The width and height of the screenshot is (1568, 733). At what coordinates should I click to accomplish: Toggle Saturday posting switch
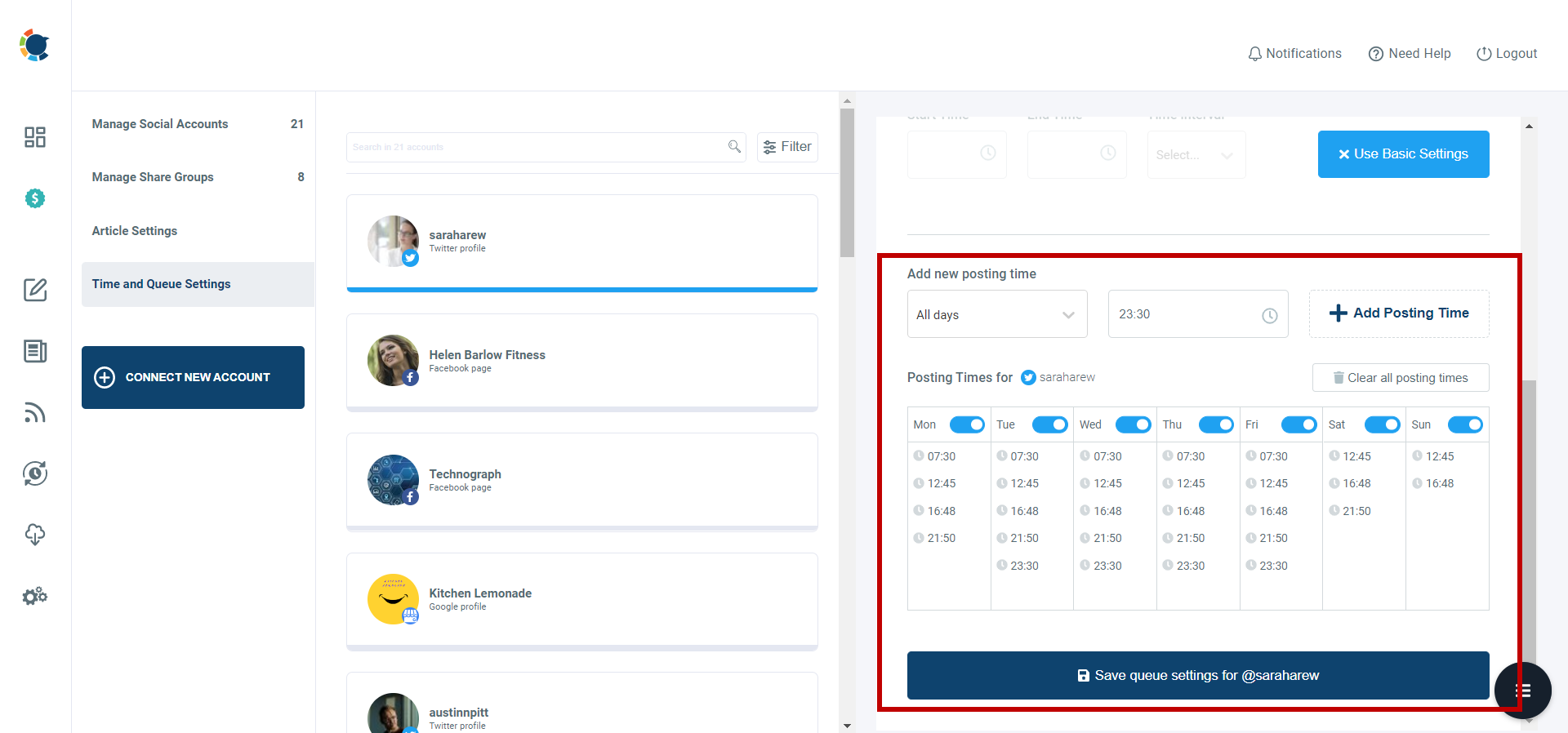click(x=1383, y=424)
